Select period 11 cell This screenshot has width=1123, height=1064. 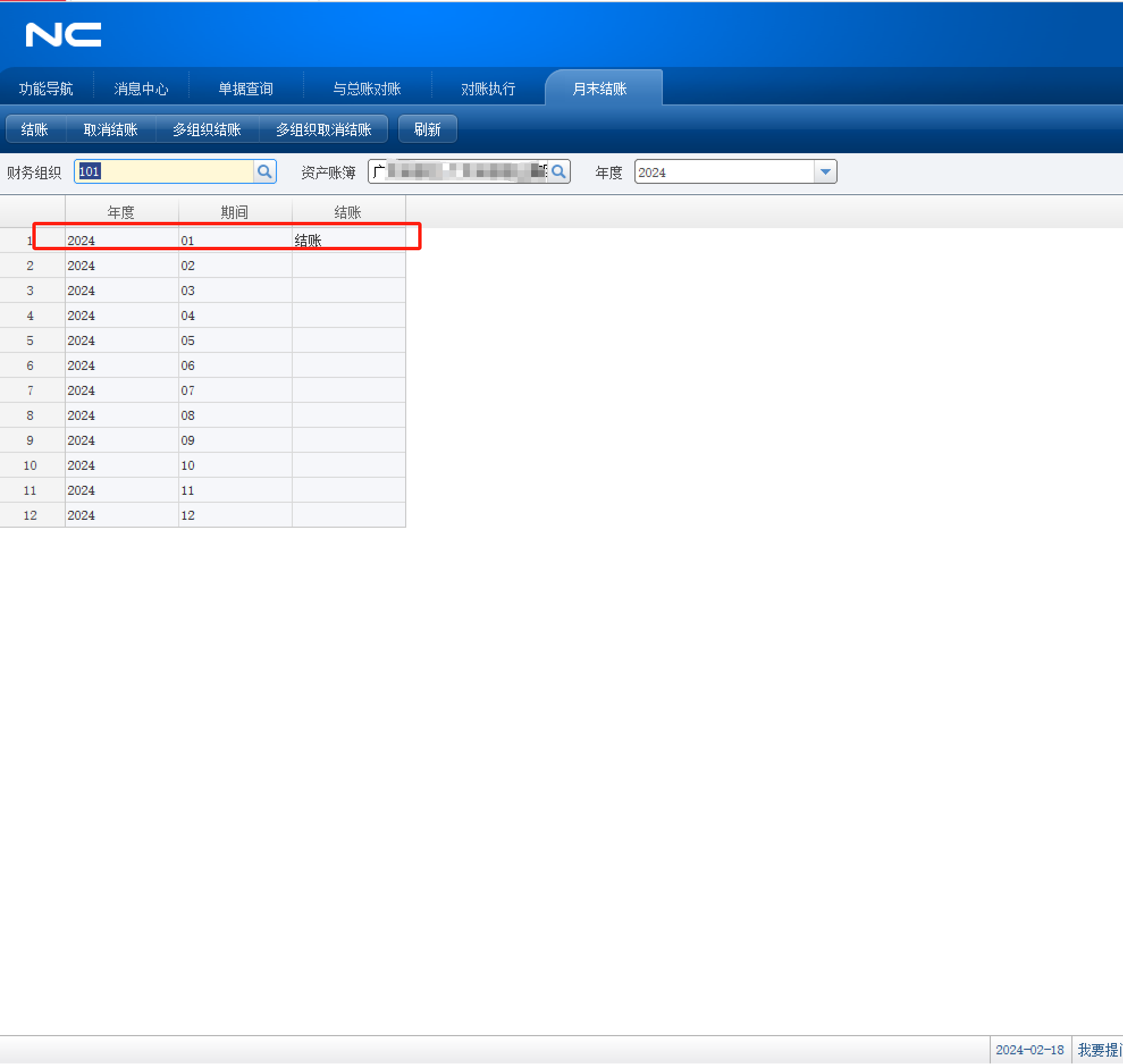pyautogui.click(x=235, y=490)
